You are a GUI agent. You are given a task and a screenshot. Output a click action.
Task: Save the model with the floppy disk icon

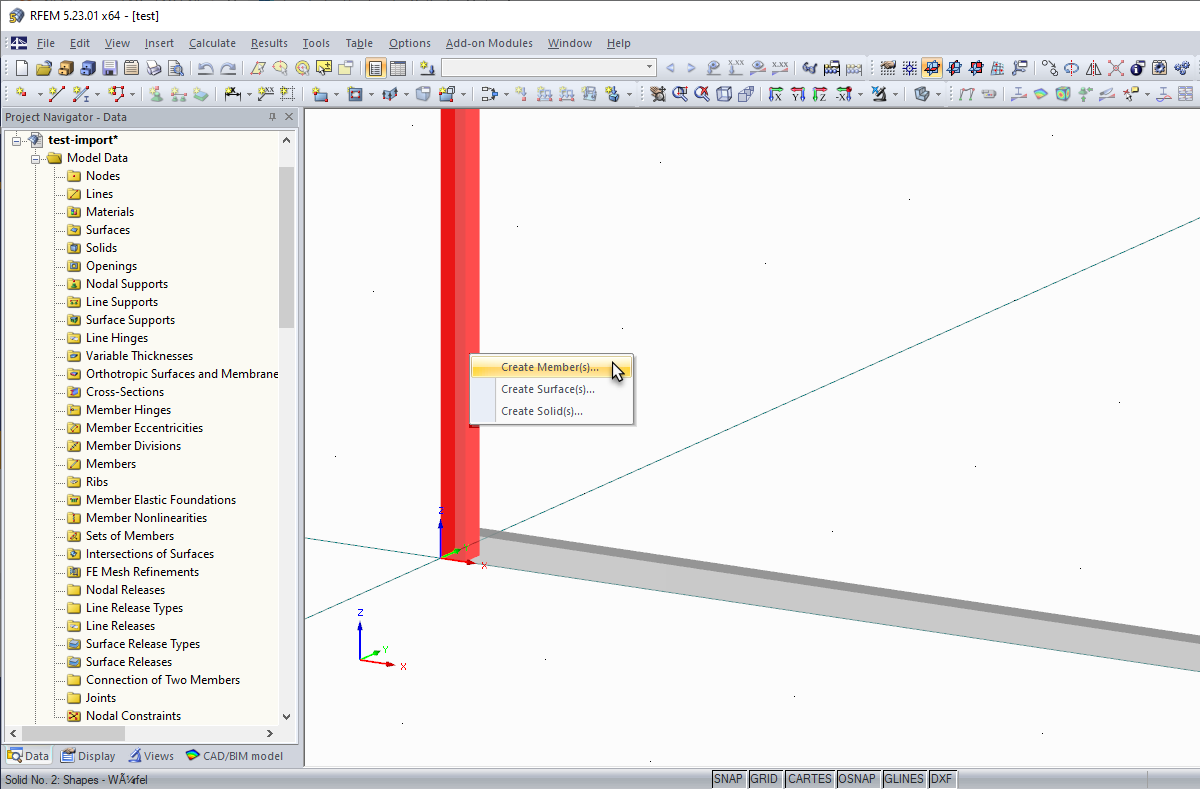coord(109,68)
